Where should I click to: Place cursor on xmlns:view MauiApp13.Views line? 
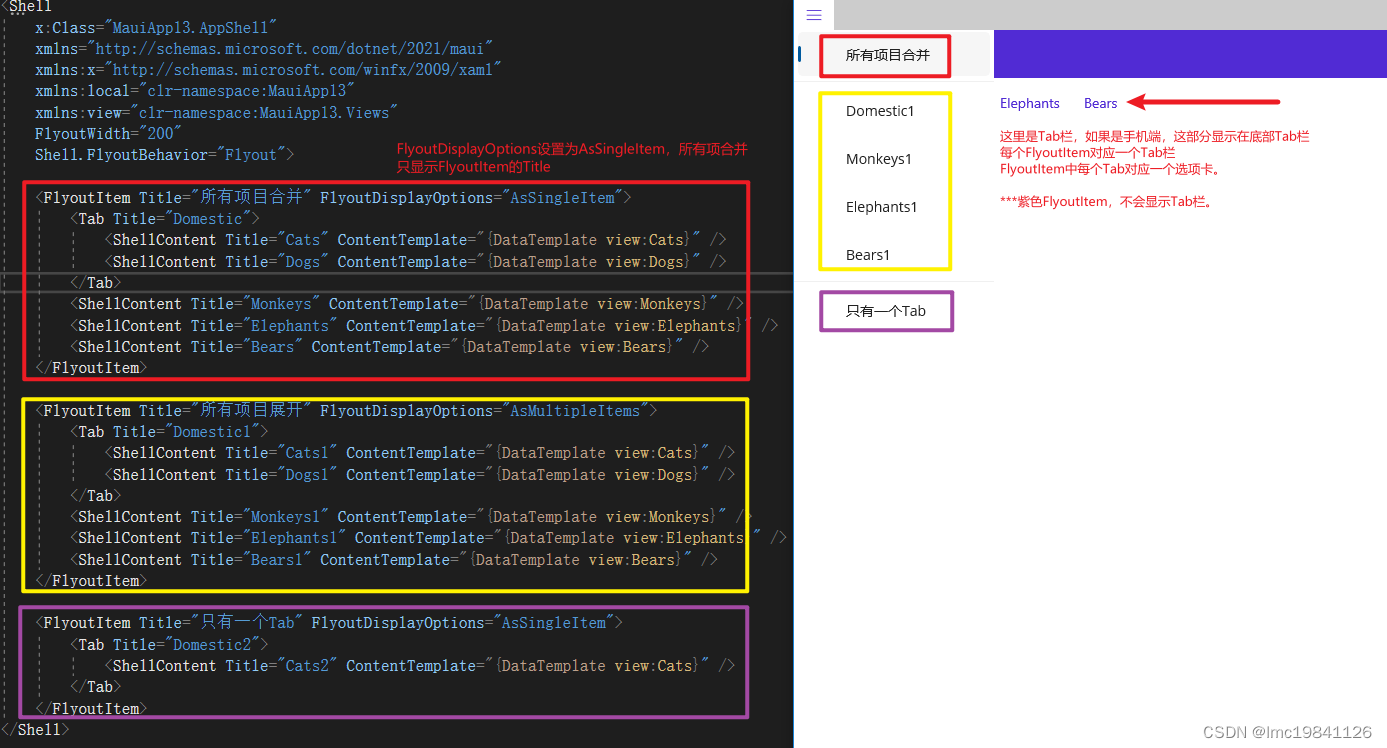pos(217,113)
